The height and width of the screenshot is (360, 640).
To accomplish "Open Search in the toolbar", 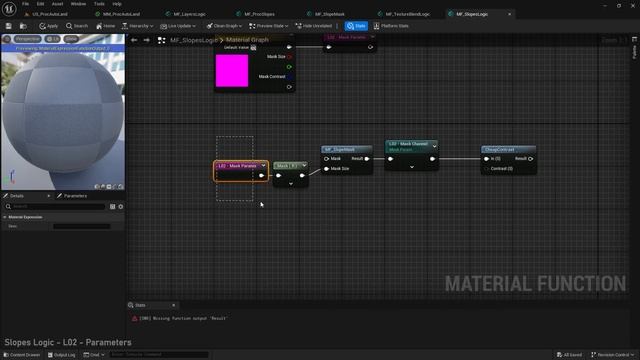I will pyautogui.click(x=77, y=26).
